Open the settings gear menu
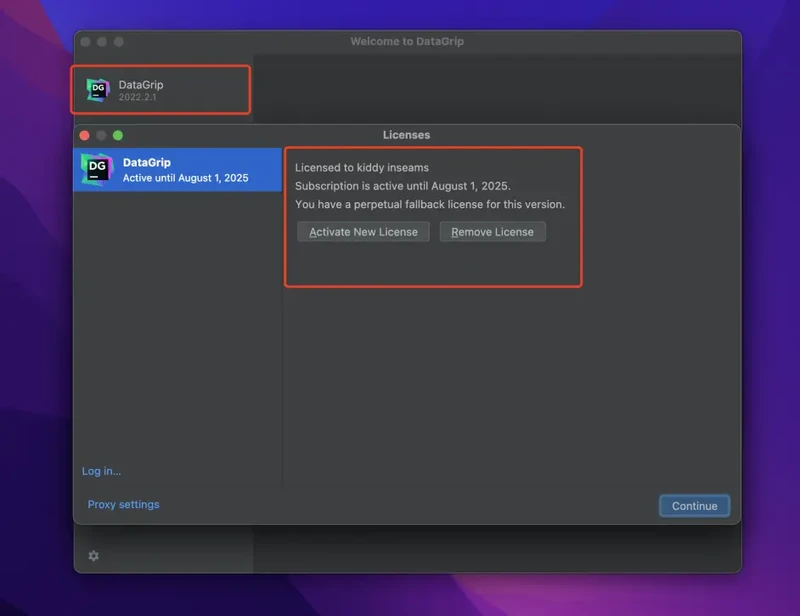The width and height of the screenshot is (800, 616). tap(93, 556)
